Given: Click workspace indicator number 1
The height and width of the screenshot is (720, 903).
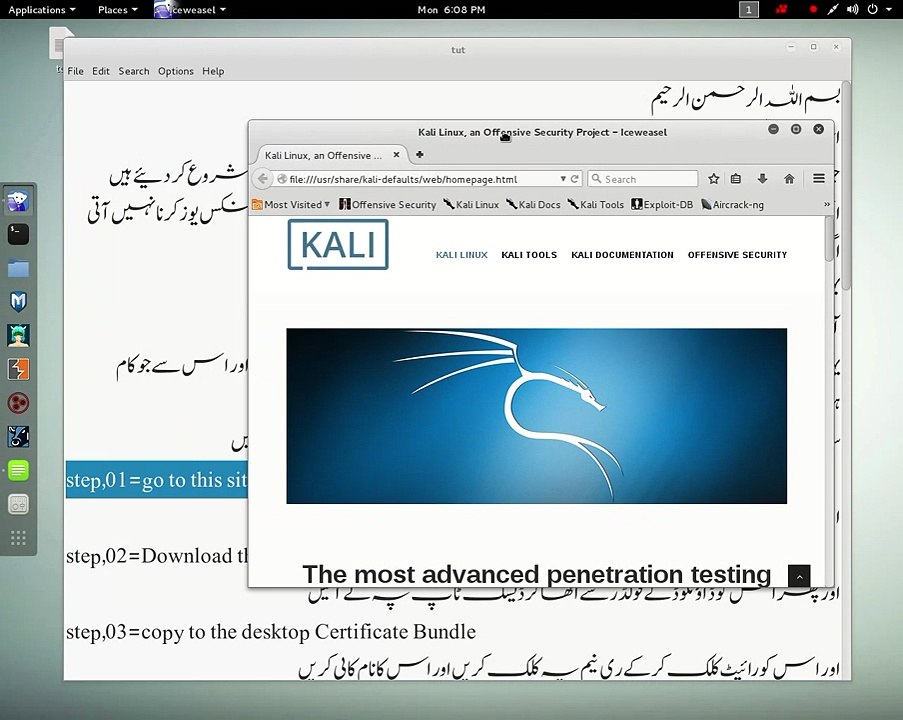Looking at the screenshot, I should pyautogui.click(x=749, y=9).
